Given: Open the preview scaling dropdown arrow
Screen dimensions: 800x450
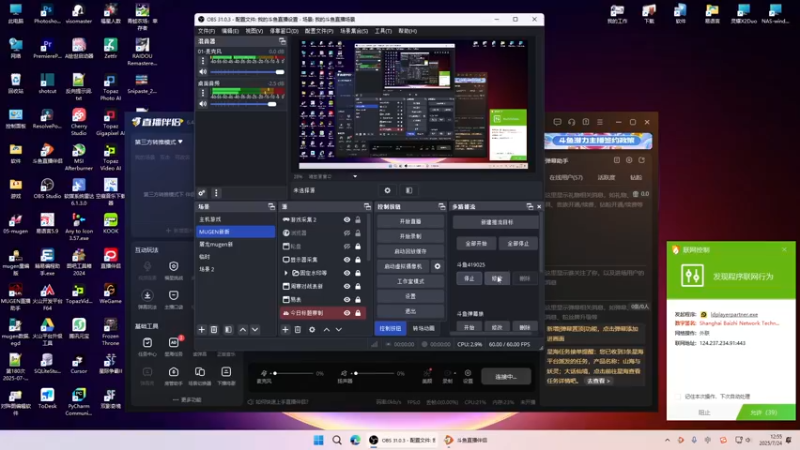Looking at the screenshot, I should 355,177.
